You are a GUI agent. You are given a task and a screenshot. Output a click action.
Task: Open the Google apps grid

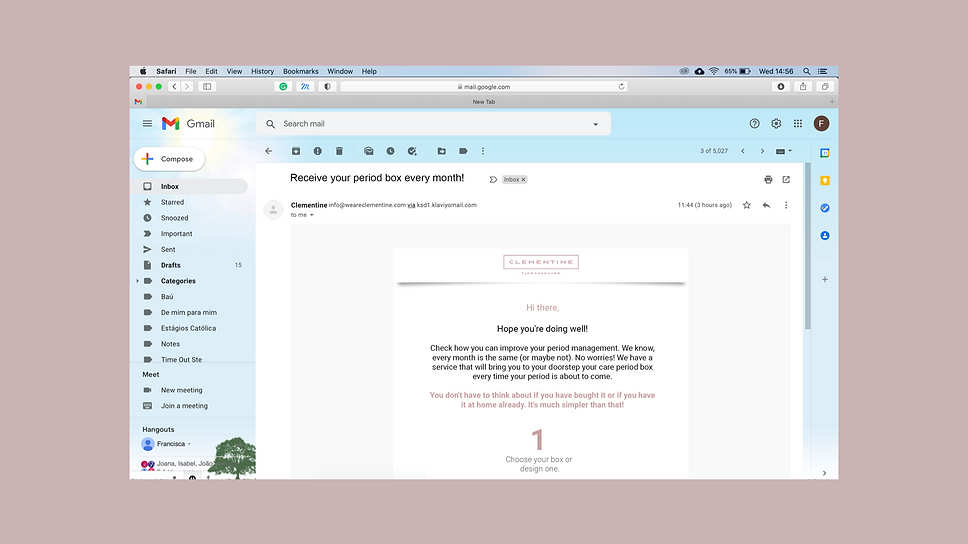[798, 123]
